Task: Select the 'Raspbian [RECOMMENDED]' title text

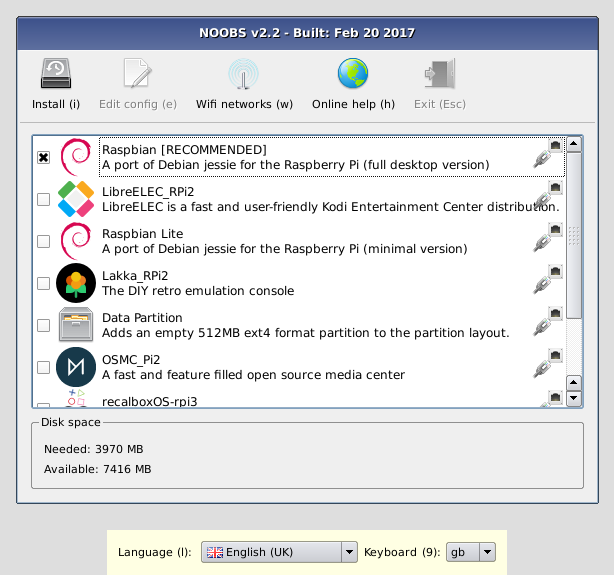Action: tap(184, 150)
